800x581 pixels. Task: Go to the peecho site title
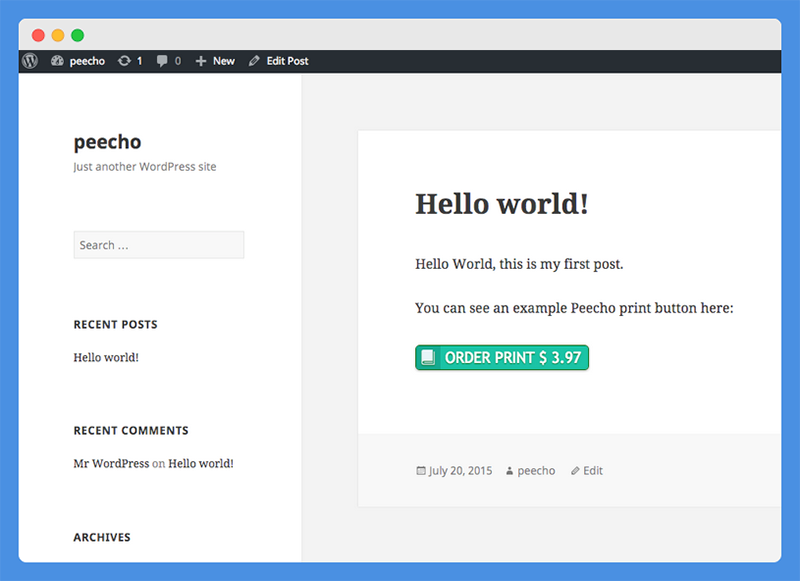(107, 142)
